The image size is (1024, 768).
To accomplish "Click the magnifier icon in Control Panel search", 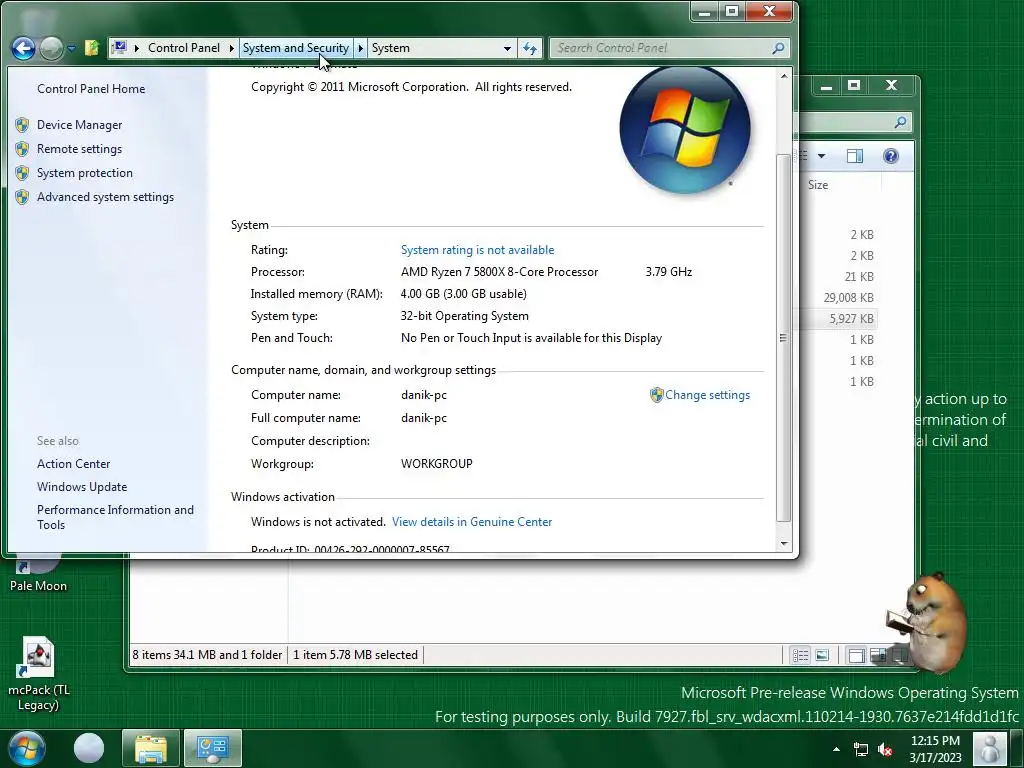I will coord(778,48).
